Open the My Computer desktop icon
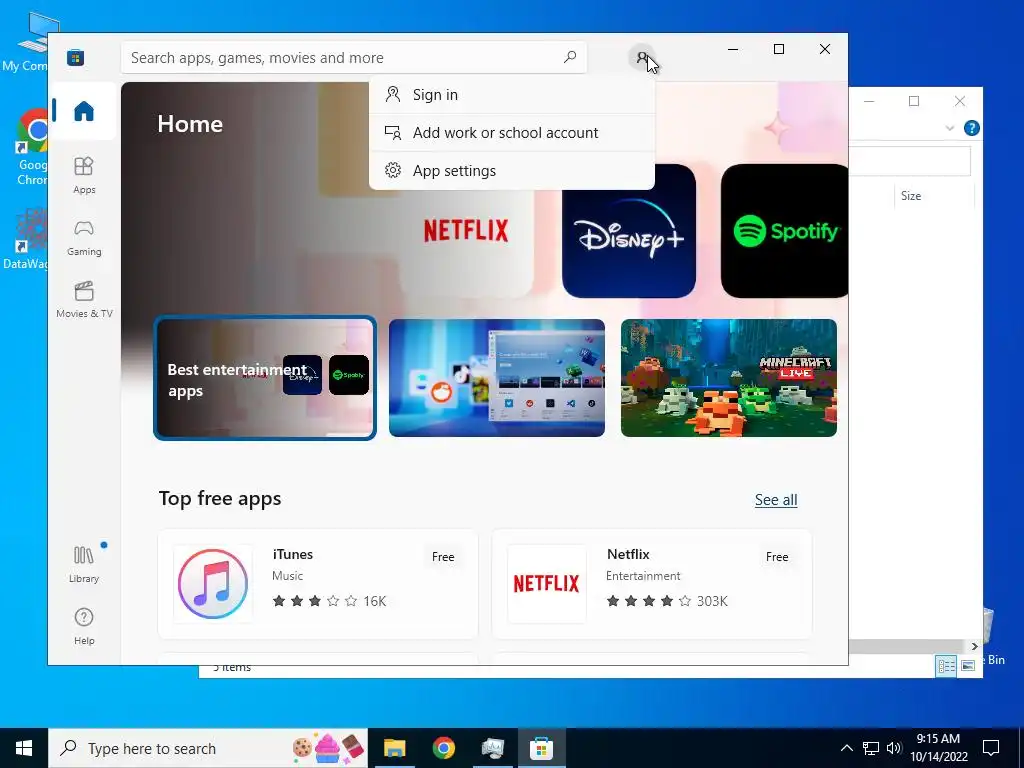This screenshot has width=1024, height=768. pyautogui.click(x=26, y=42)
